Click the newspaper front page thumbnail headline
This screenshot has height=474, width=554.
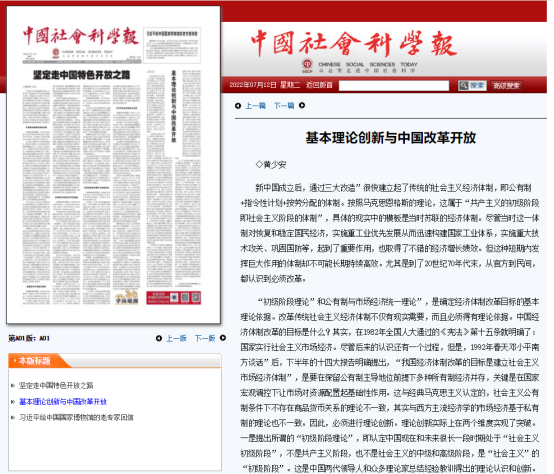click(82, 75)
